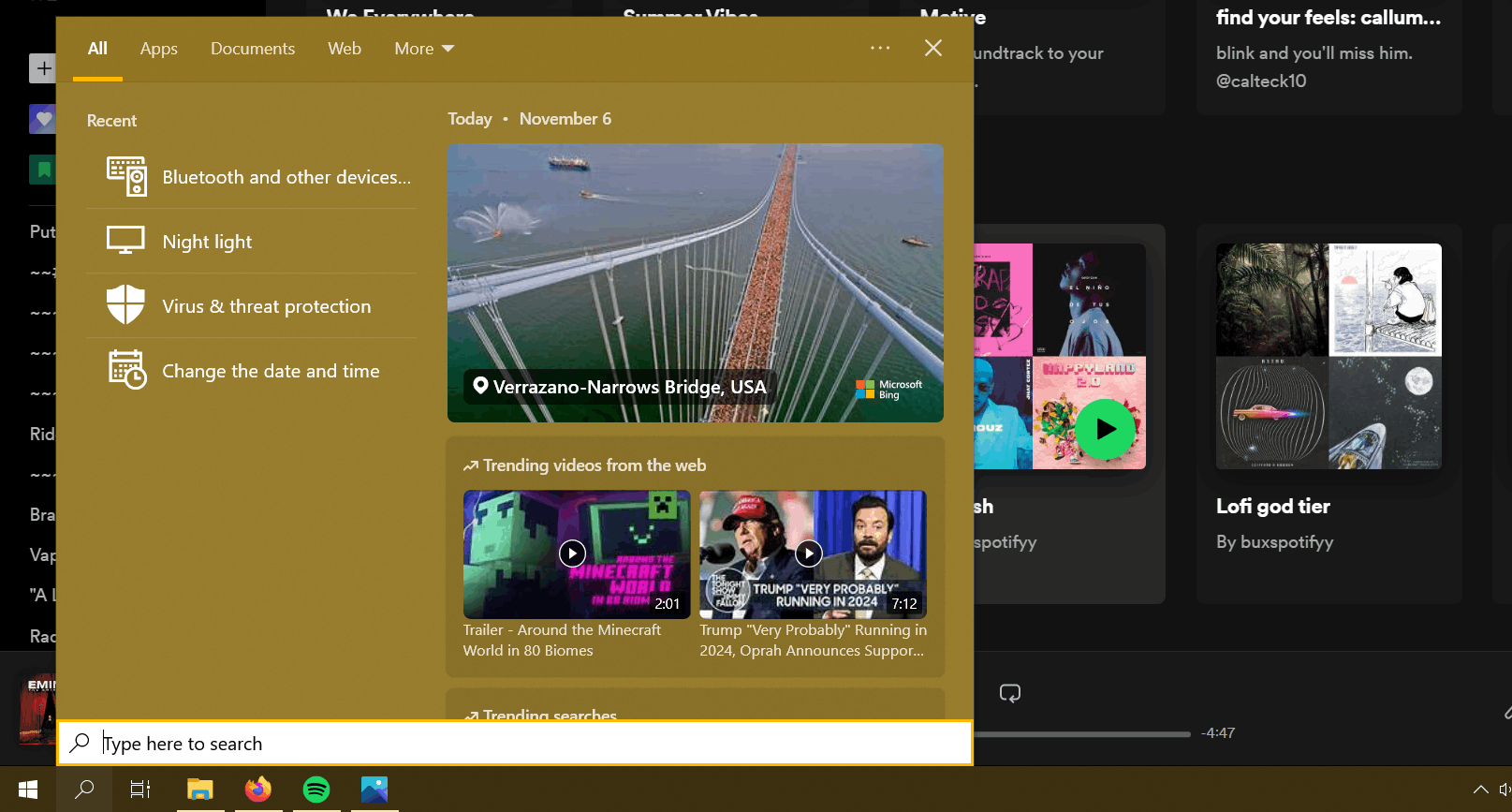Switch to the Web search tab
Image resolution: width=1512 pixels, height=812 pixels.
tap(345, 49)
